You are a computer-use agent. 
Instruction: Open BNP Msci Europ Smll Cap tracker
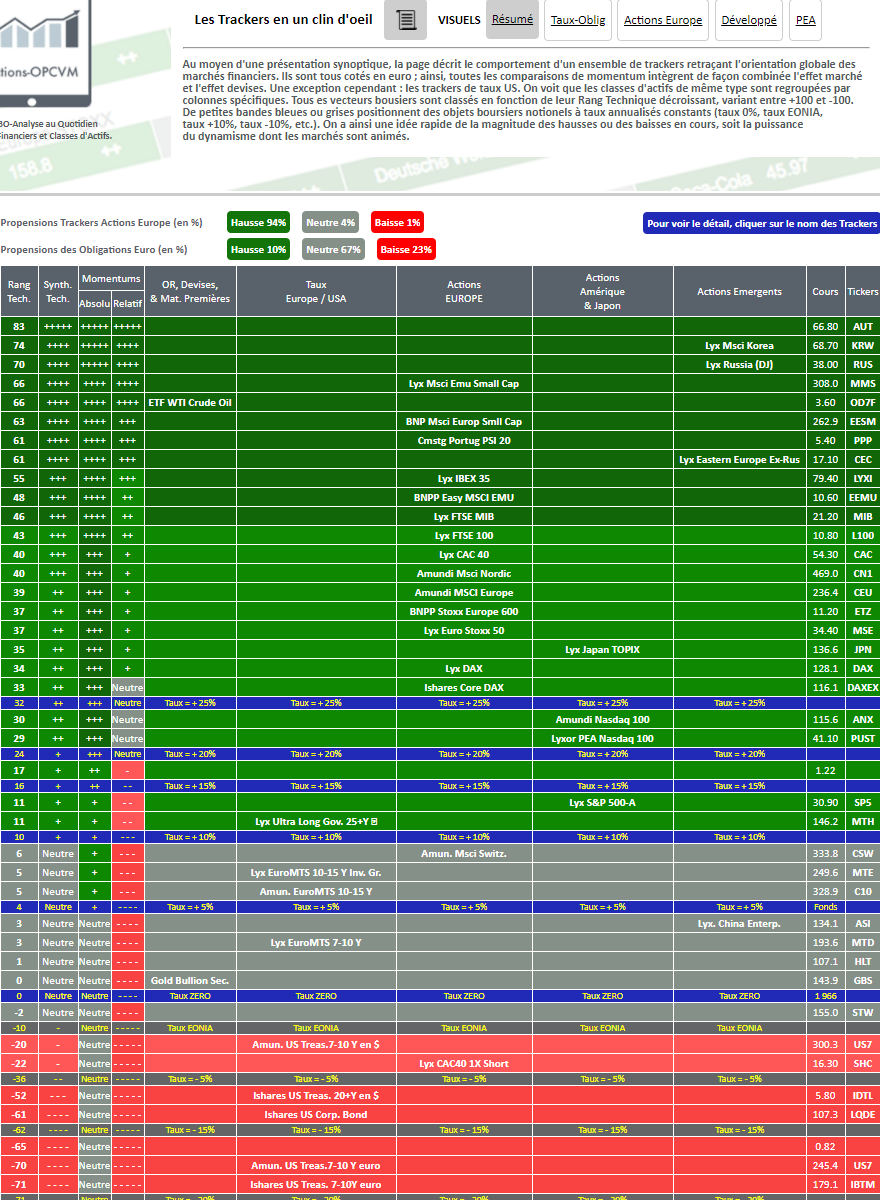[464, 421]
